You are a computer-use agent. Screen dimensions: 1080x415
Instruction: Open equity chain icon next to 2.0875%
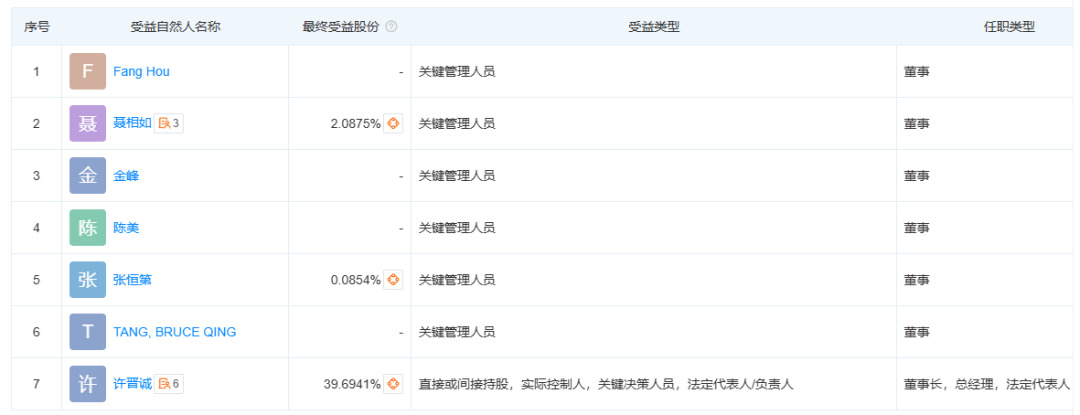[x=394, y=124]
